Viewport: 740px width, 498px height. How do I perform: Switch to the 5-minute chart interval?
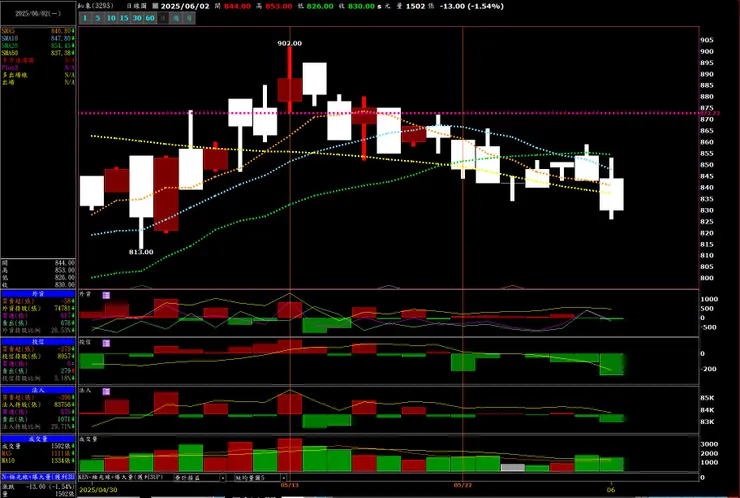[98, 18]
